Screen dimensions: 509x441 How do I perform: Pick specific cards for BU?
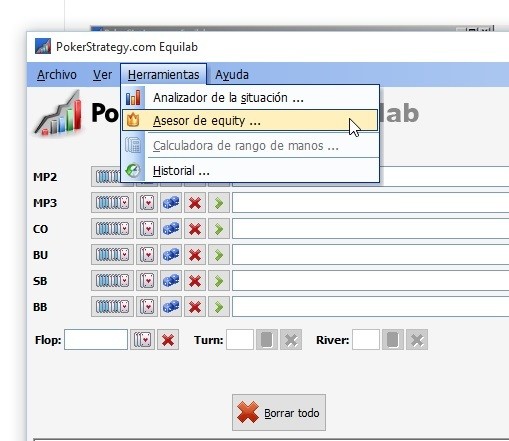(x=147, y=254)
